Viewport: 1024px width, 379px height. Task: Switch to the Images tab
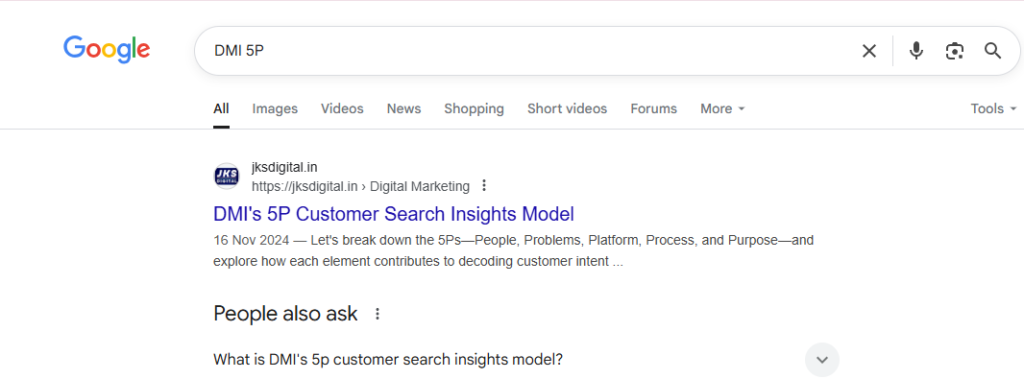(x=275, y=108)
